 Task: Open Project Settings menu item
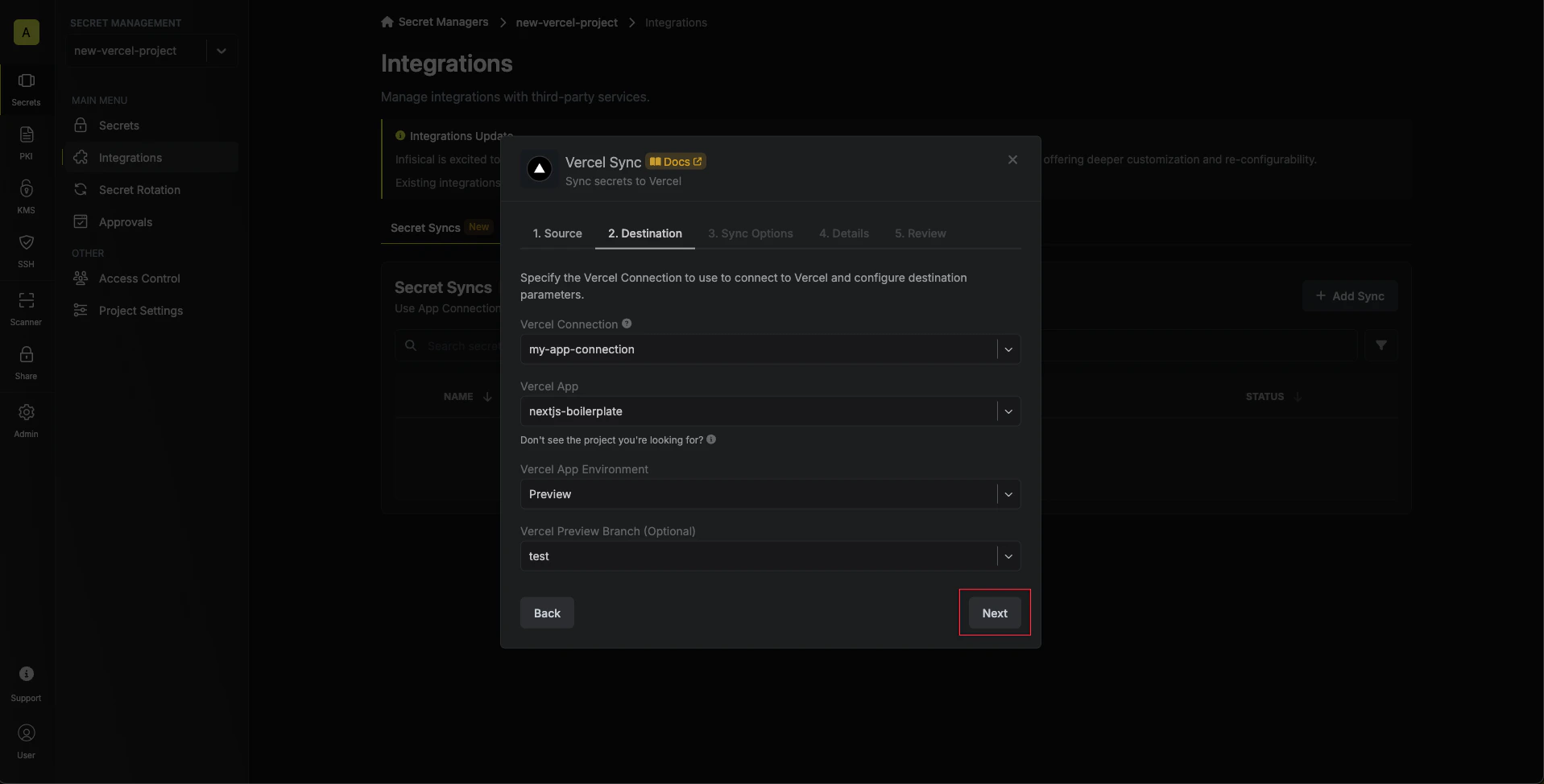pyautogui.click(x=151, y=311)
